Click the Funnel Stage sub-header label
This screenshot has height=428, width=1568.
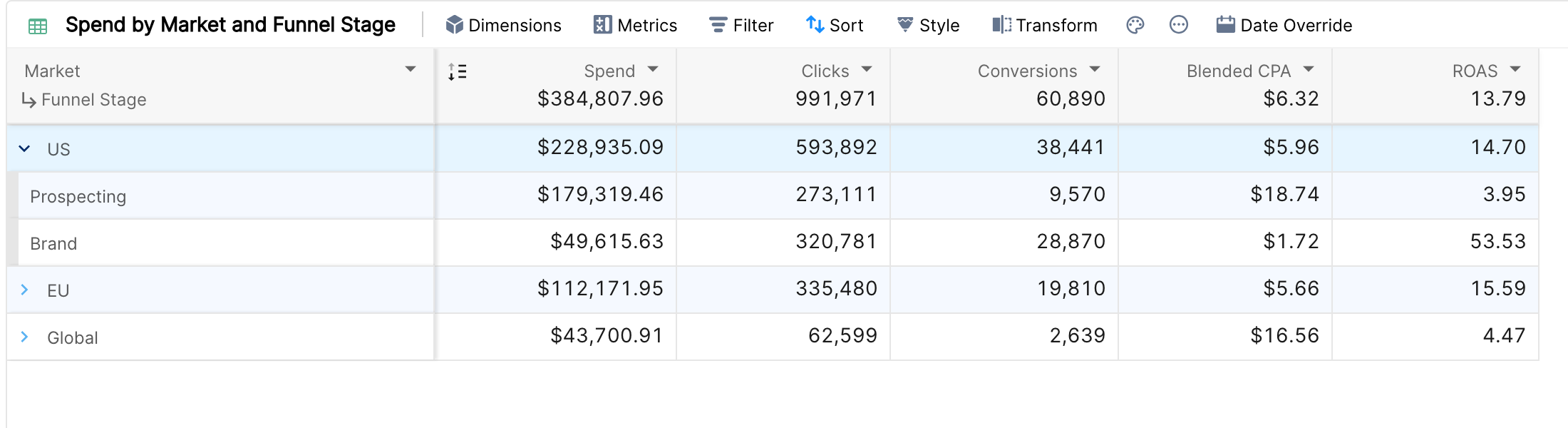[94, 100]
